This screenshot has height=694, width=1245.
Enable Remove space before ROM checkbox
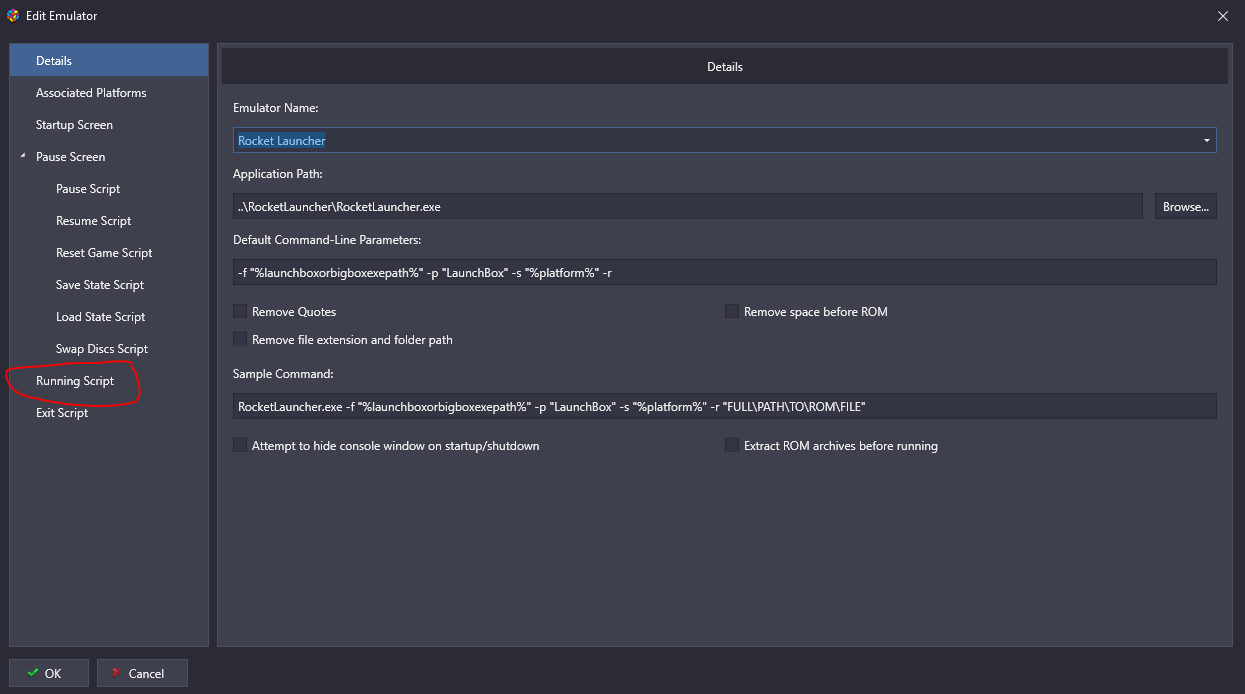click(732, 311)
